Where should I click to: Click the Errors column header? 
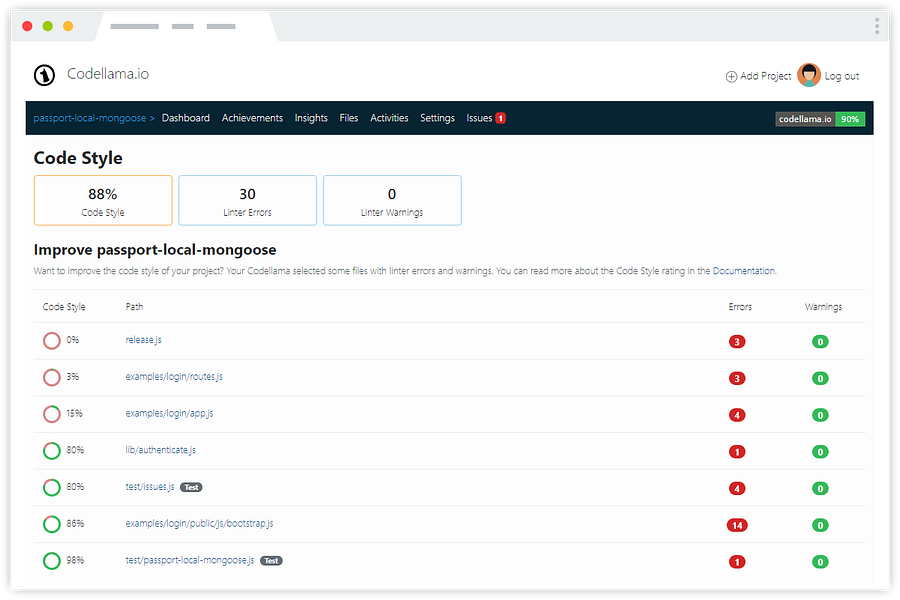click(740, 307)
